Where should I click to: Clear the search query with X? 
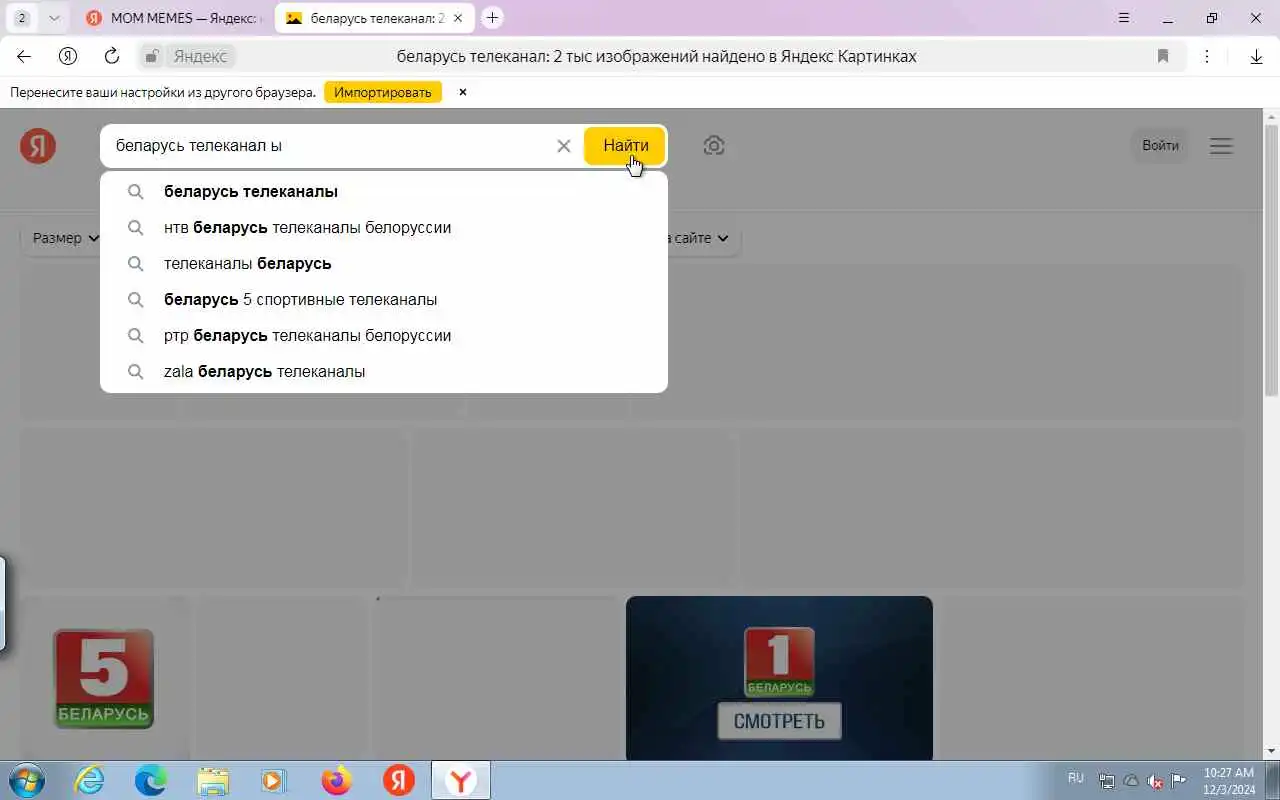pyautogui.click(x=564, y=146)
